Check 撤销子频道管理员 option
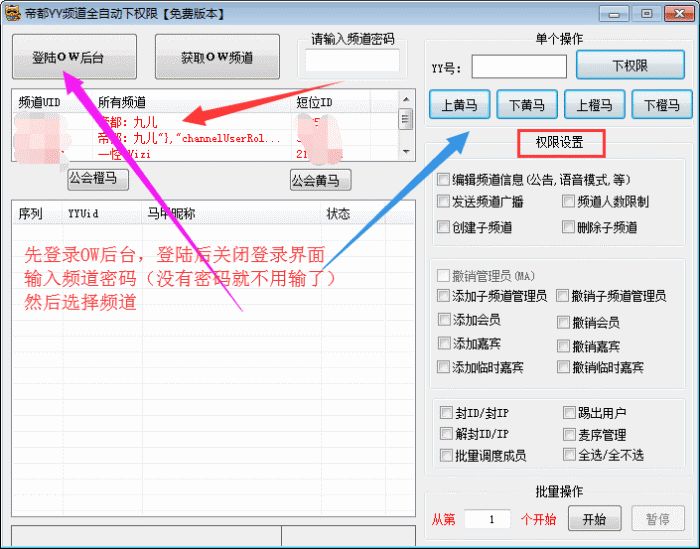Screen dimensions: 700x549 562,295
